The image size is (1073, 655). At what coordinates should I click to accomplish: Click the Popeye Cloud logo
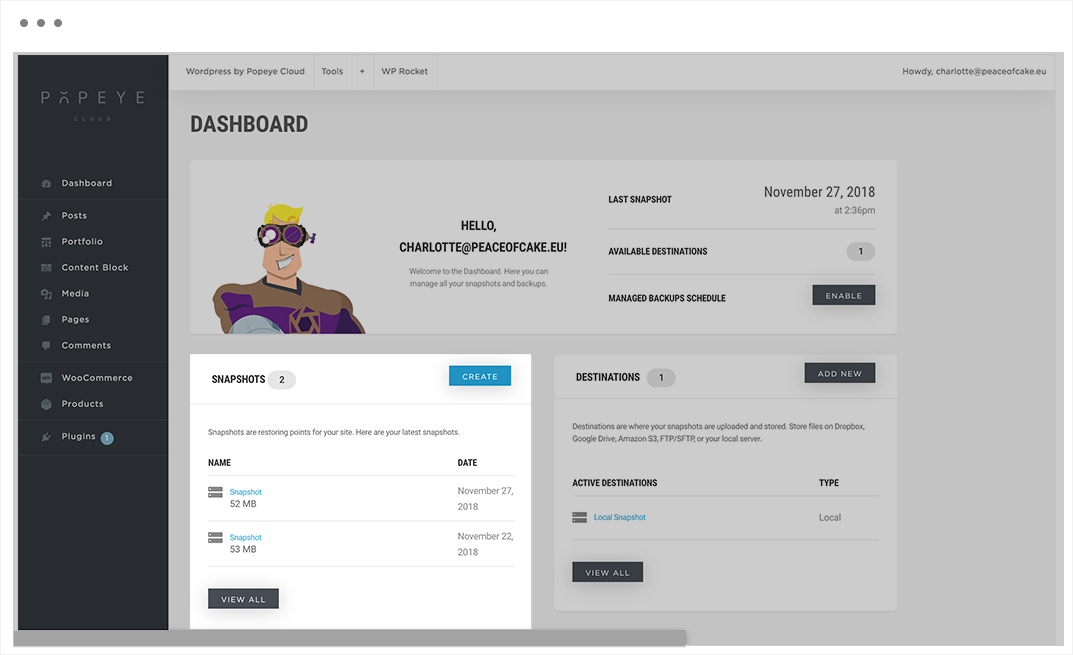93,105
